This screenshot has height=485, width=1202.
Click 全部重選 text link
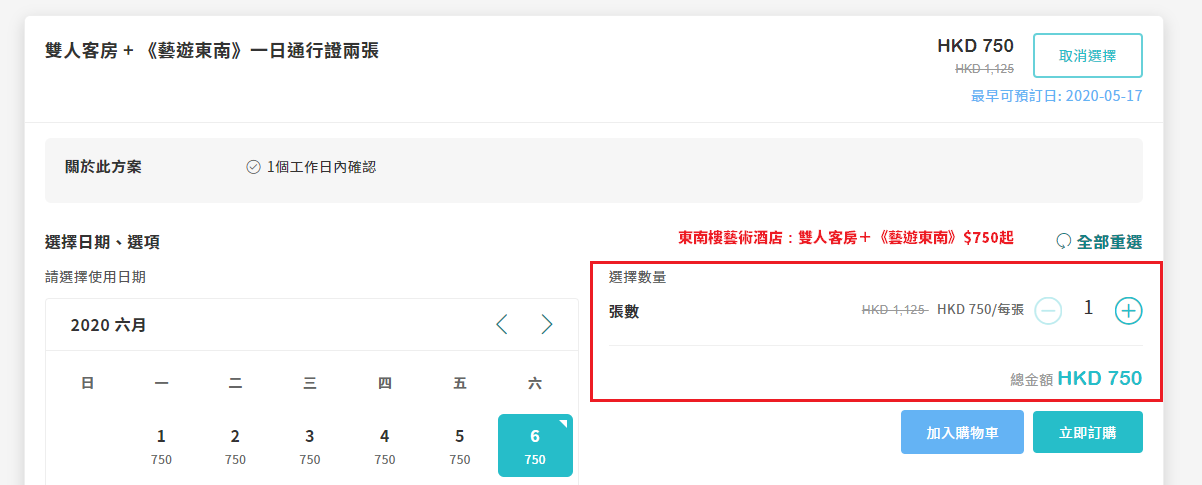1109,242
